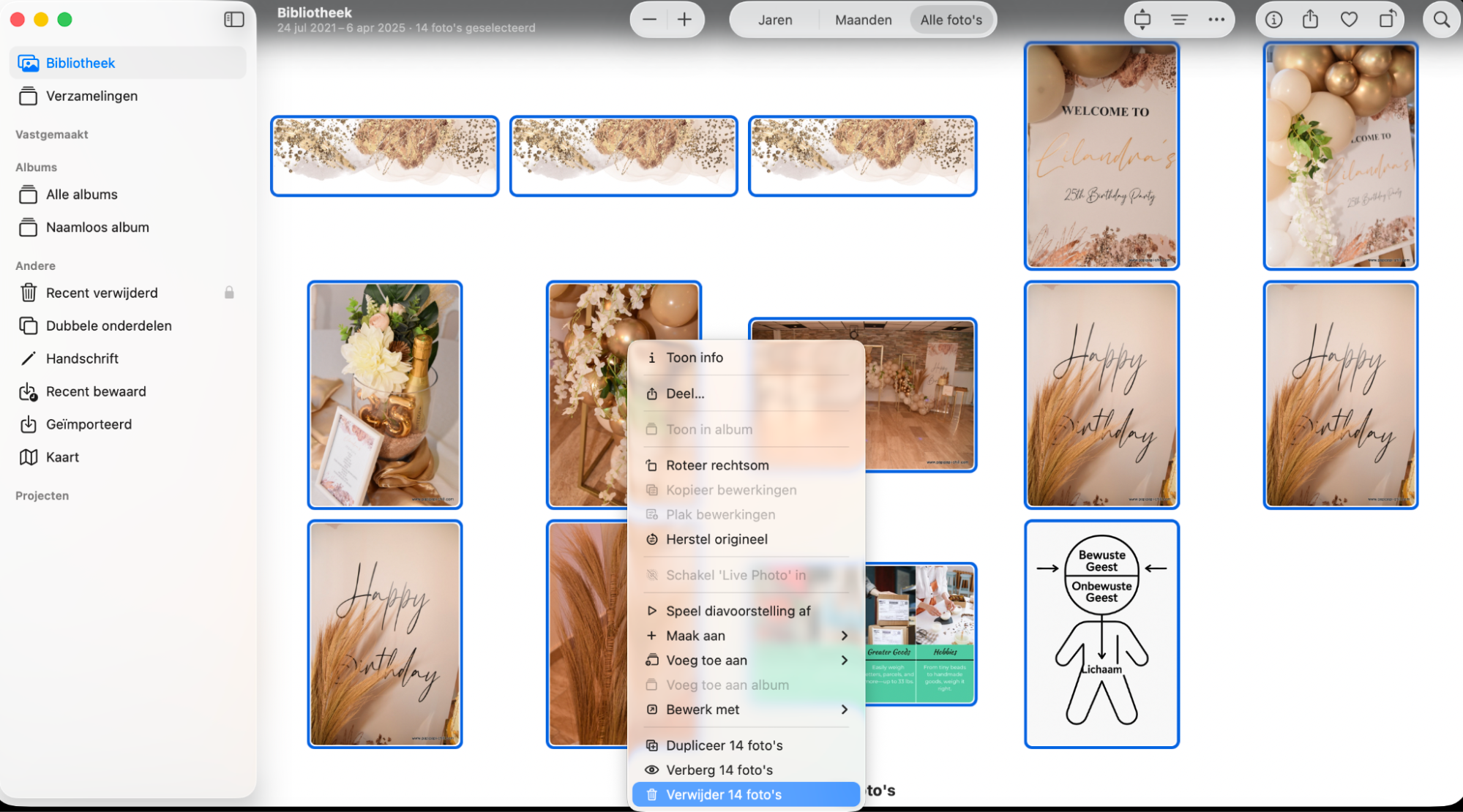
Task: Rotate selected photos using the rotate icon
Action: point(1386,20)
